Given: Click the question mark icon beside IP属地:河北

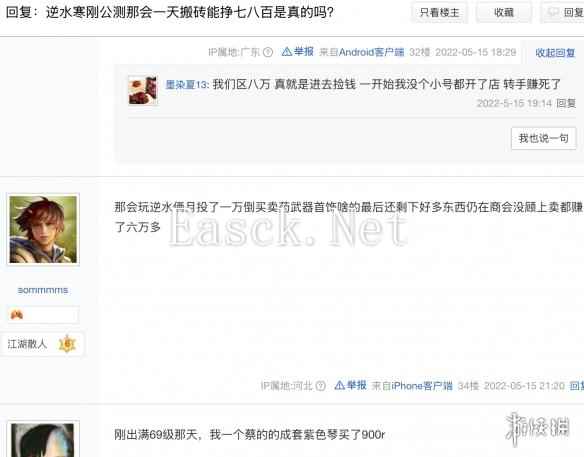Looking at the screenshot, I should 320,386.
